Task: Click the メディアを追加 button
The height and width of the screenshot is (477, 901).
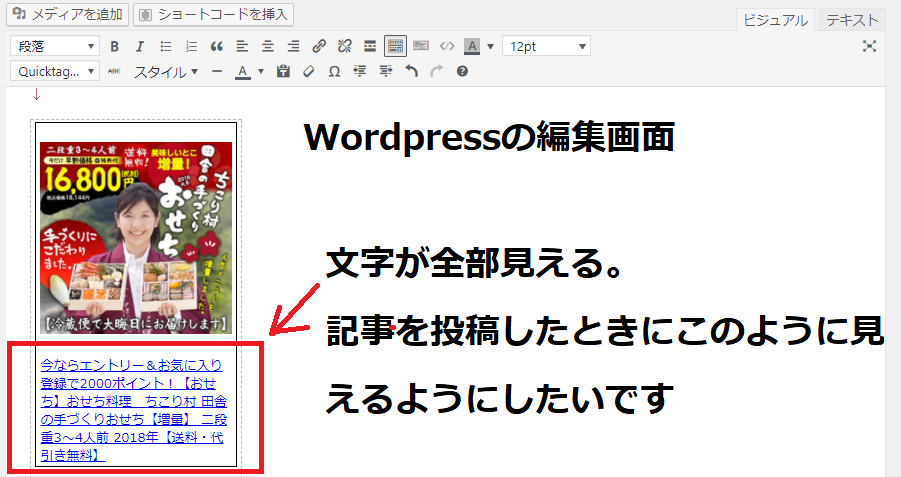Action: [67, 14]
